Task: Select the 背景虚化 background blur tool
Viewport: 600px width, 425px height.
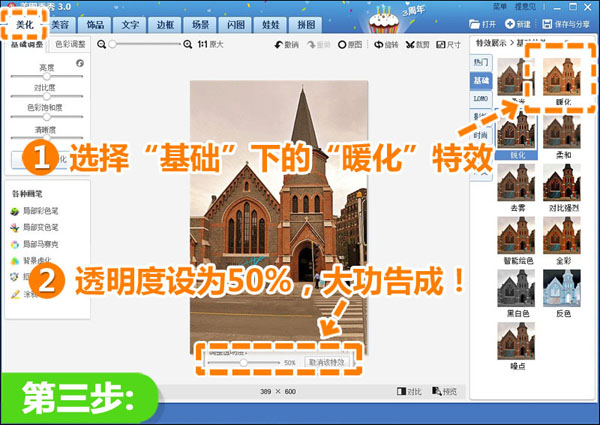Action: [x=31, y=261]
